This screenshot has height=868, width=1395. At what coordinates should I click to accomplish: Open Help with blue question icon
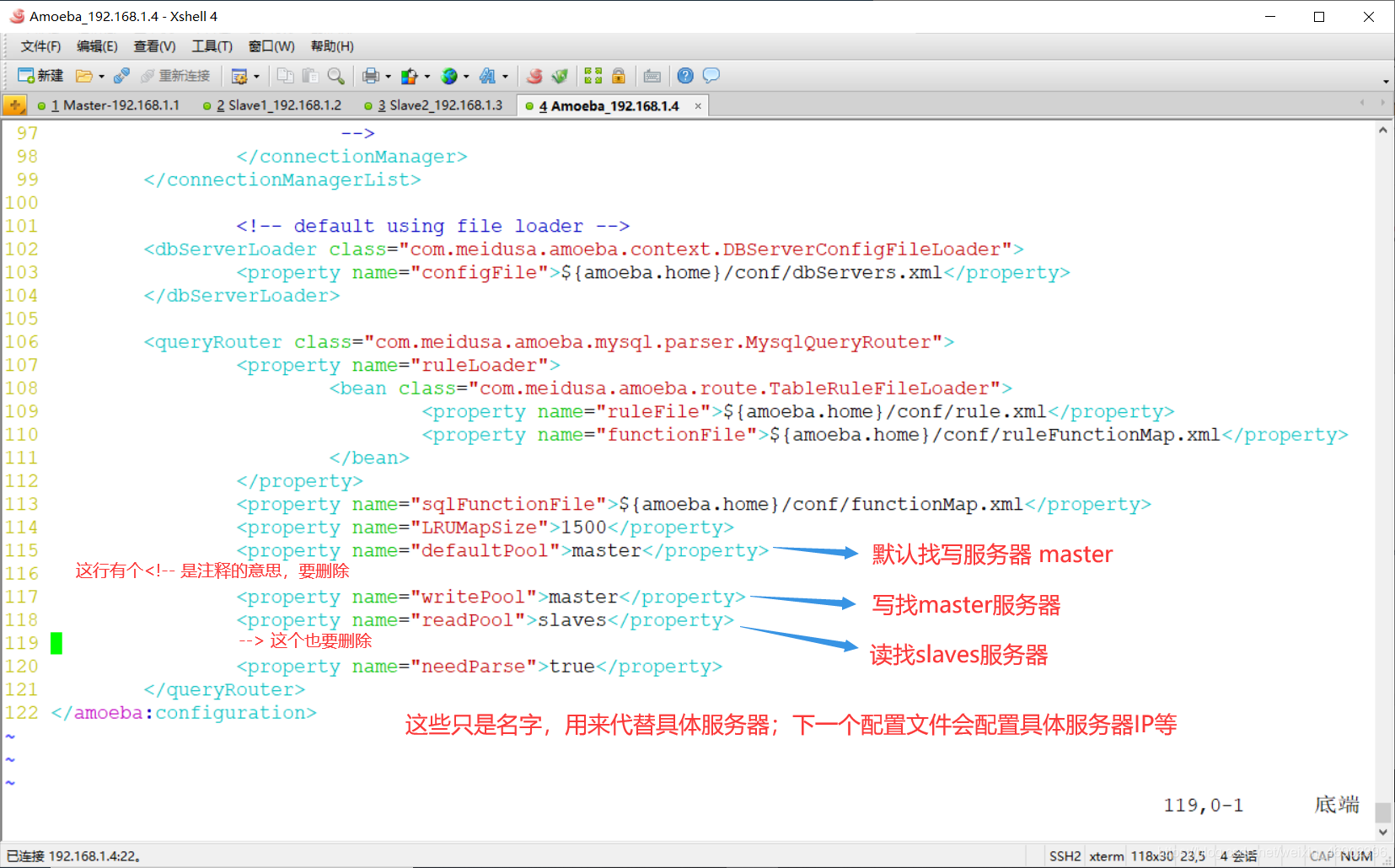coord(685,76)
